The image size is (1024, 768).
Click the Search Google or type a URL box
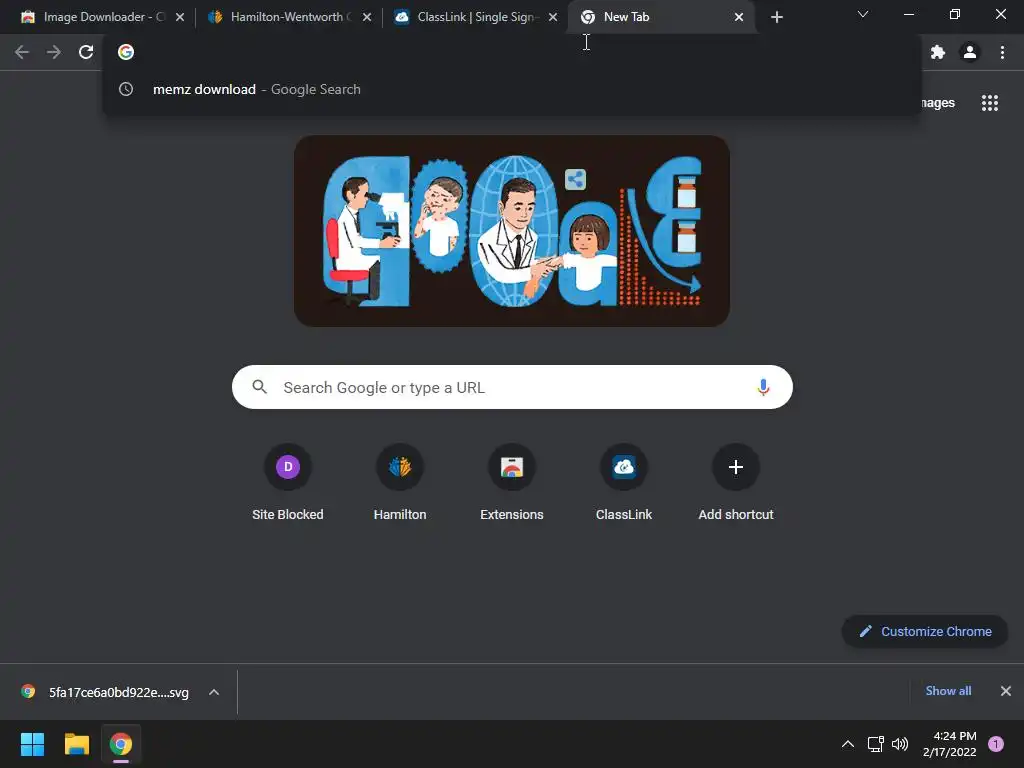512,387
